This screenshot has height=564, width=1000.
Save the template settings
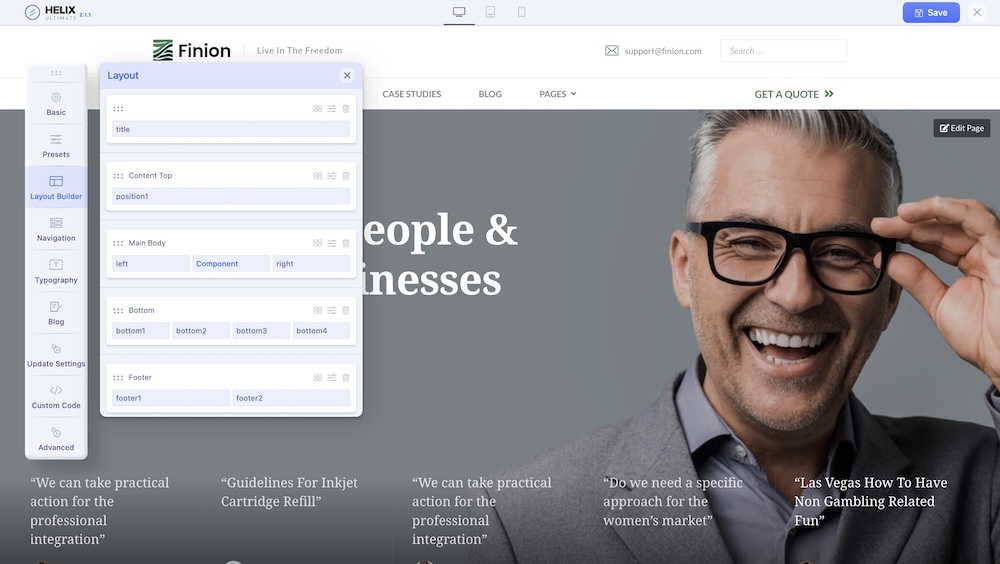(x=931, y=12)
